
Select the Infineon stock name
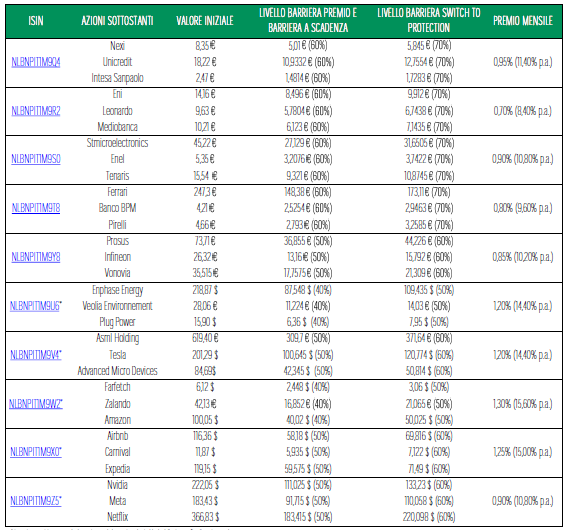click(x=117, y=257)
